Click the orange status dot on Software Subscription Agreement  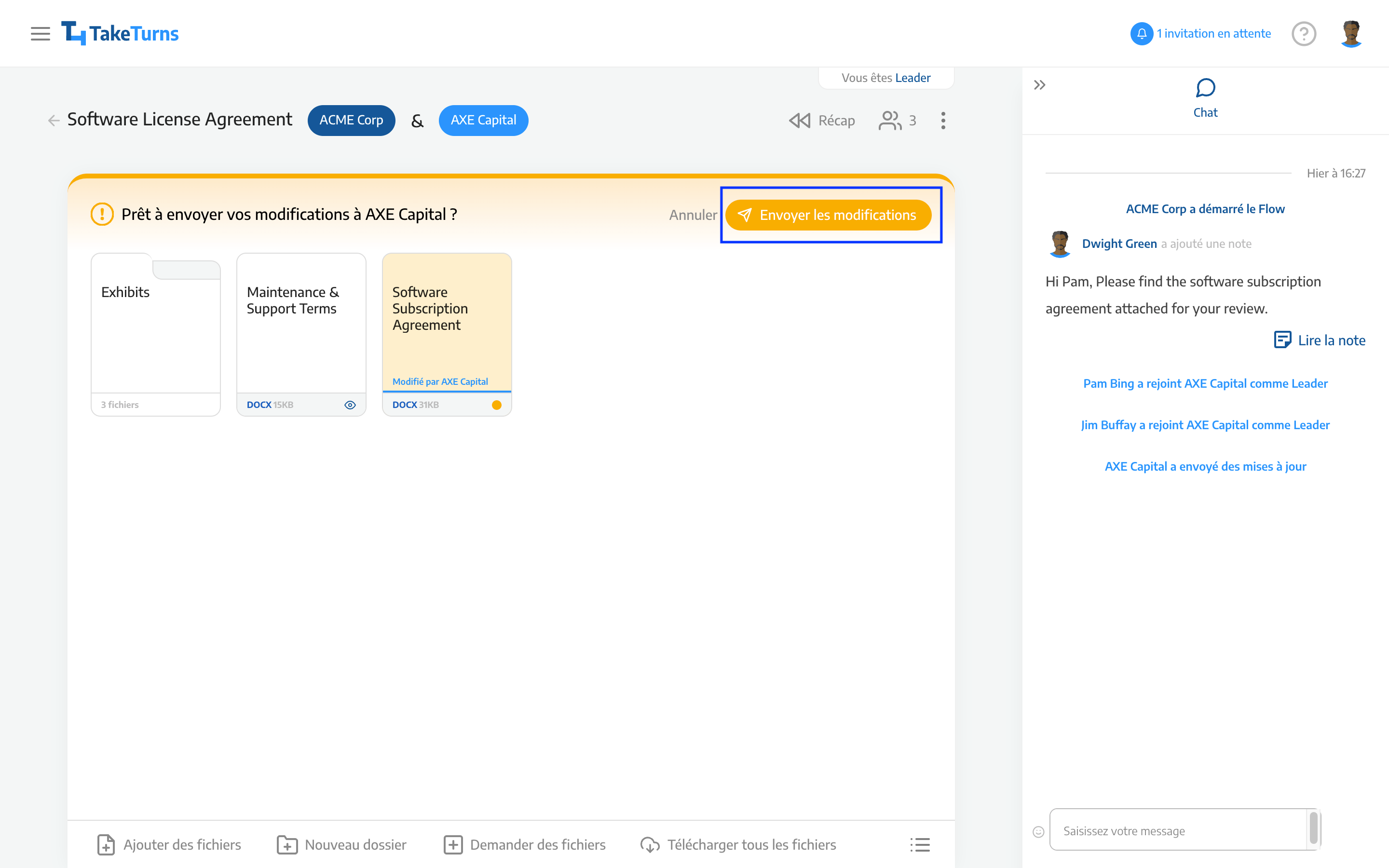(496, 405)
